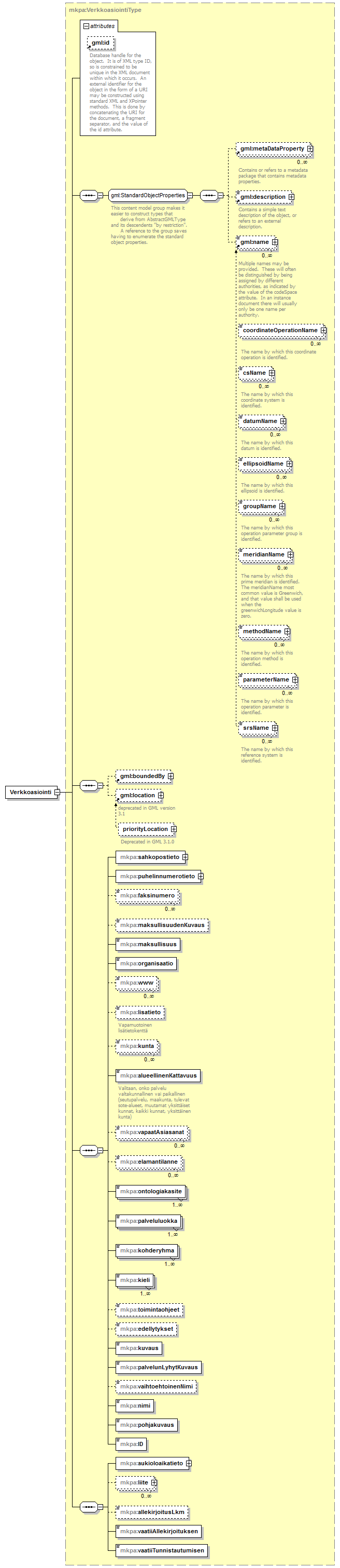Image resolution: width=340 pixels, height=1568 pixels.
Task: Select the gml:id attribute
Action: point(101,43)
